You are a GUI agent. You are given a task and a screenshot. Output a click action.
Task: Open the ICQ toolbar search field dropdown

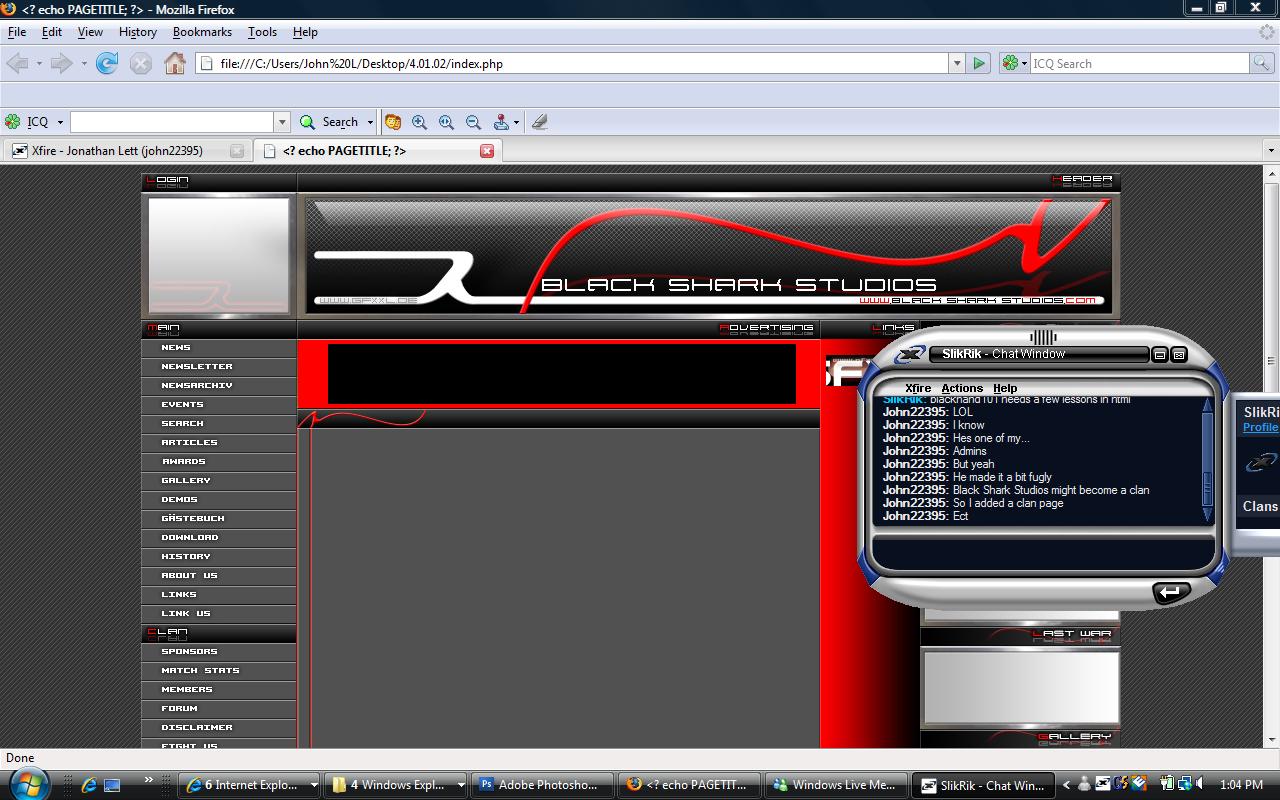tap(282, 122)
